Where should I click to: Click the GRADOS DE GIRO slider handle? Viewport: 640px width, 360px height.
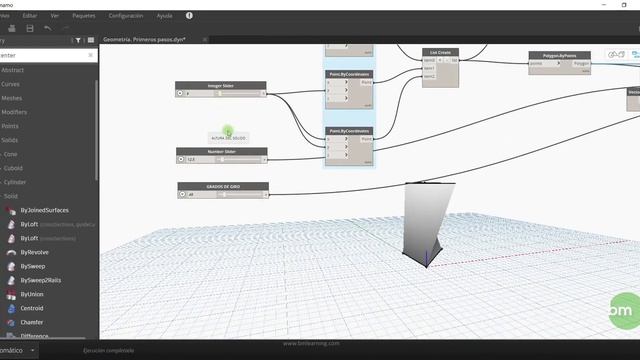tap(224, 195)
